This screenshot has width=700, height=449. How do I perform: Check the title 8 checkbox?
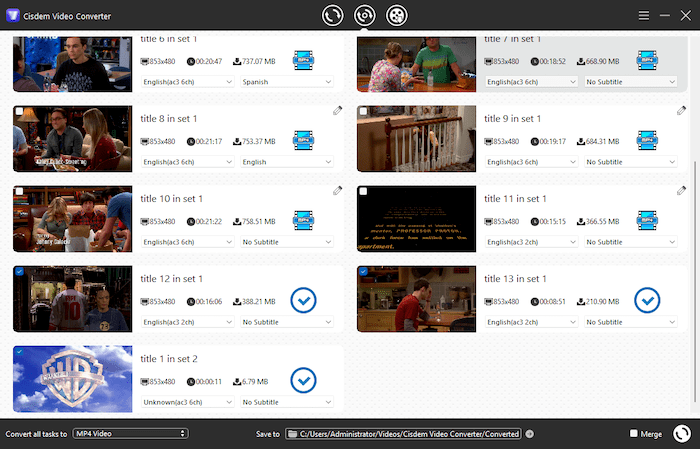(19, 111)
